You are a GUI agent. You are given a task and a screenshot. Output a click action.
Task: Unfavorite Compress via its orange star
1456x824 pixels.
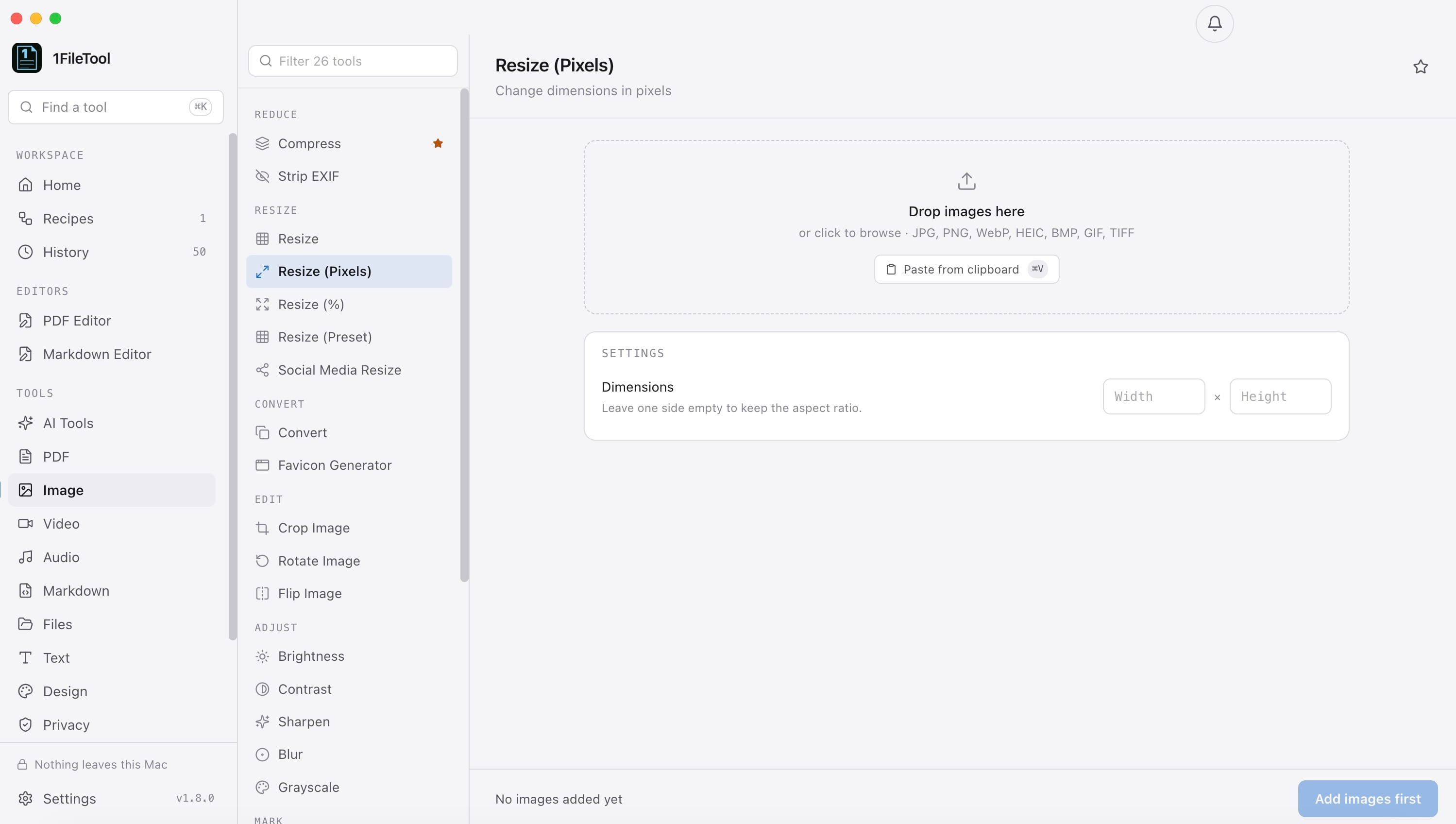click(x=438, y=143)
